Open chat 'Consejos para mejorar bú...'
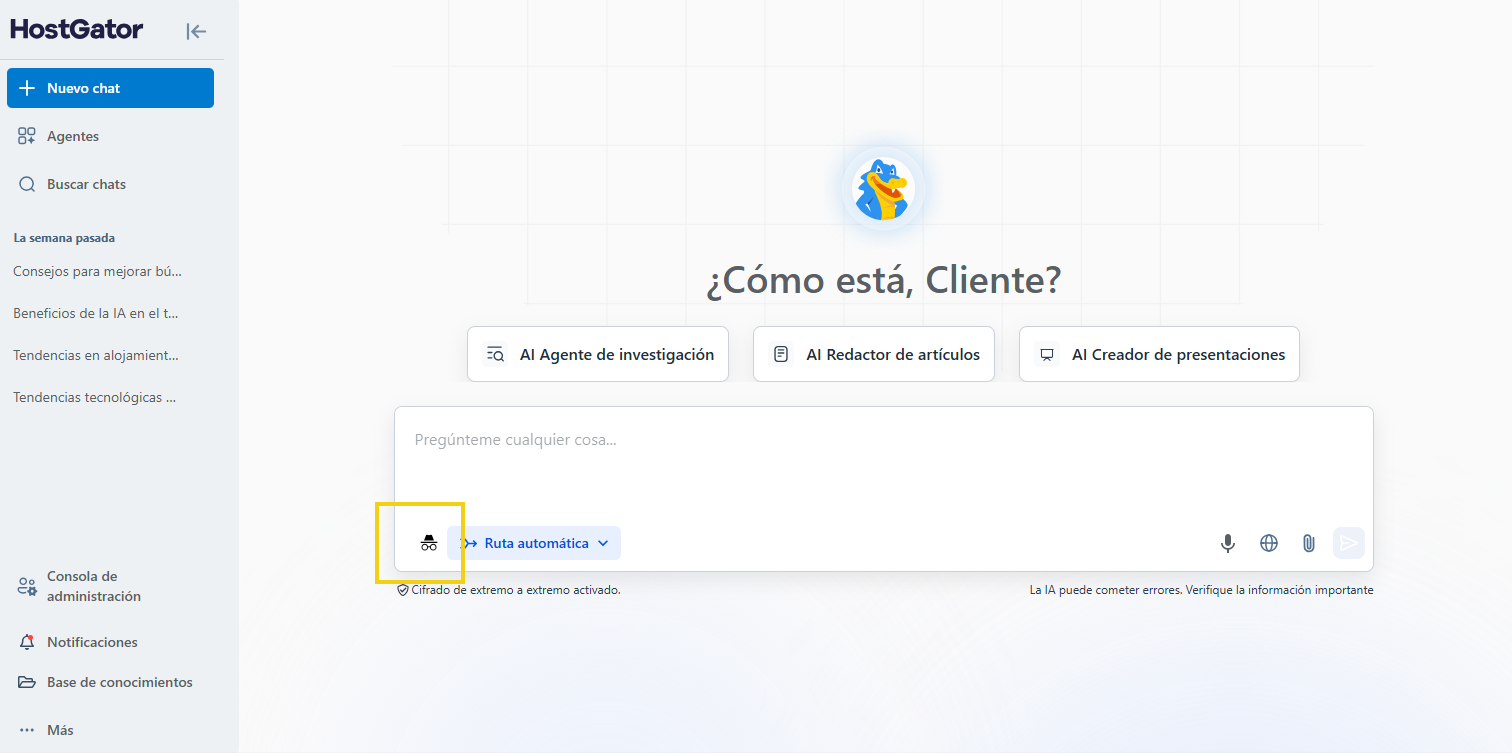Screen dimensions: 1512x753 click(98, 271)
